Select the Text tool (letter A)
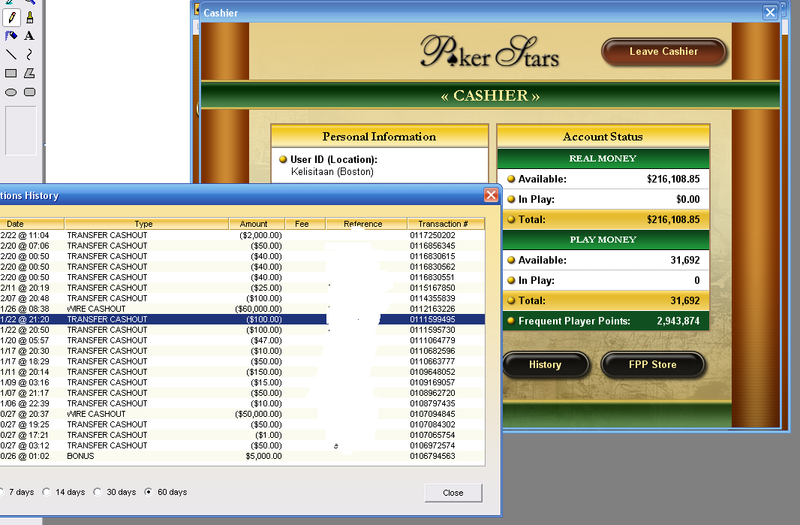This screenshot has width=800, height=525. pos(30,36)
